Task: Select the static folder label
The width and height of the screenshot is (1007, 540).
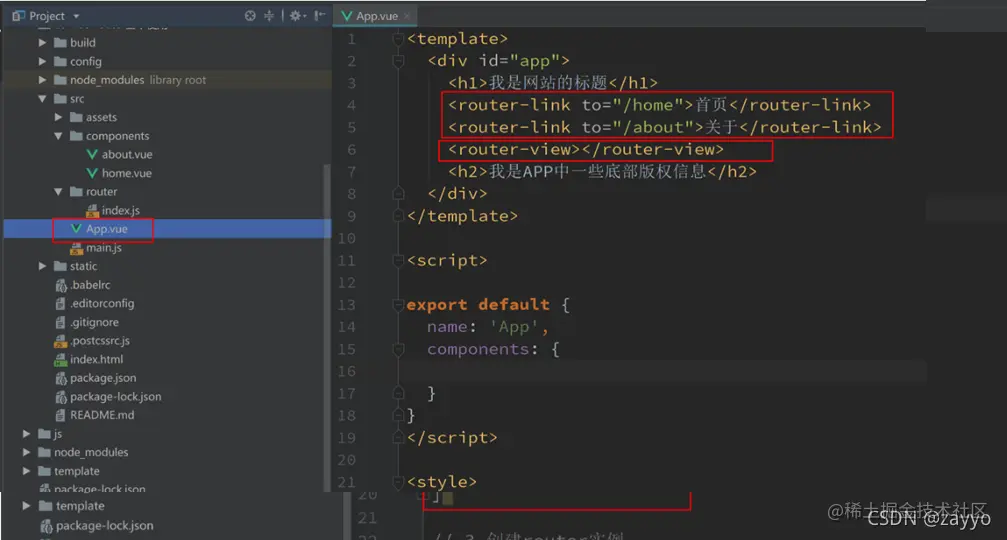Action: 83,266
